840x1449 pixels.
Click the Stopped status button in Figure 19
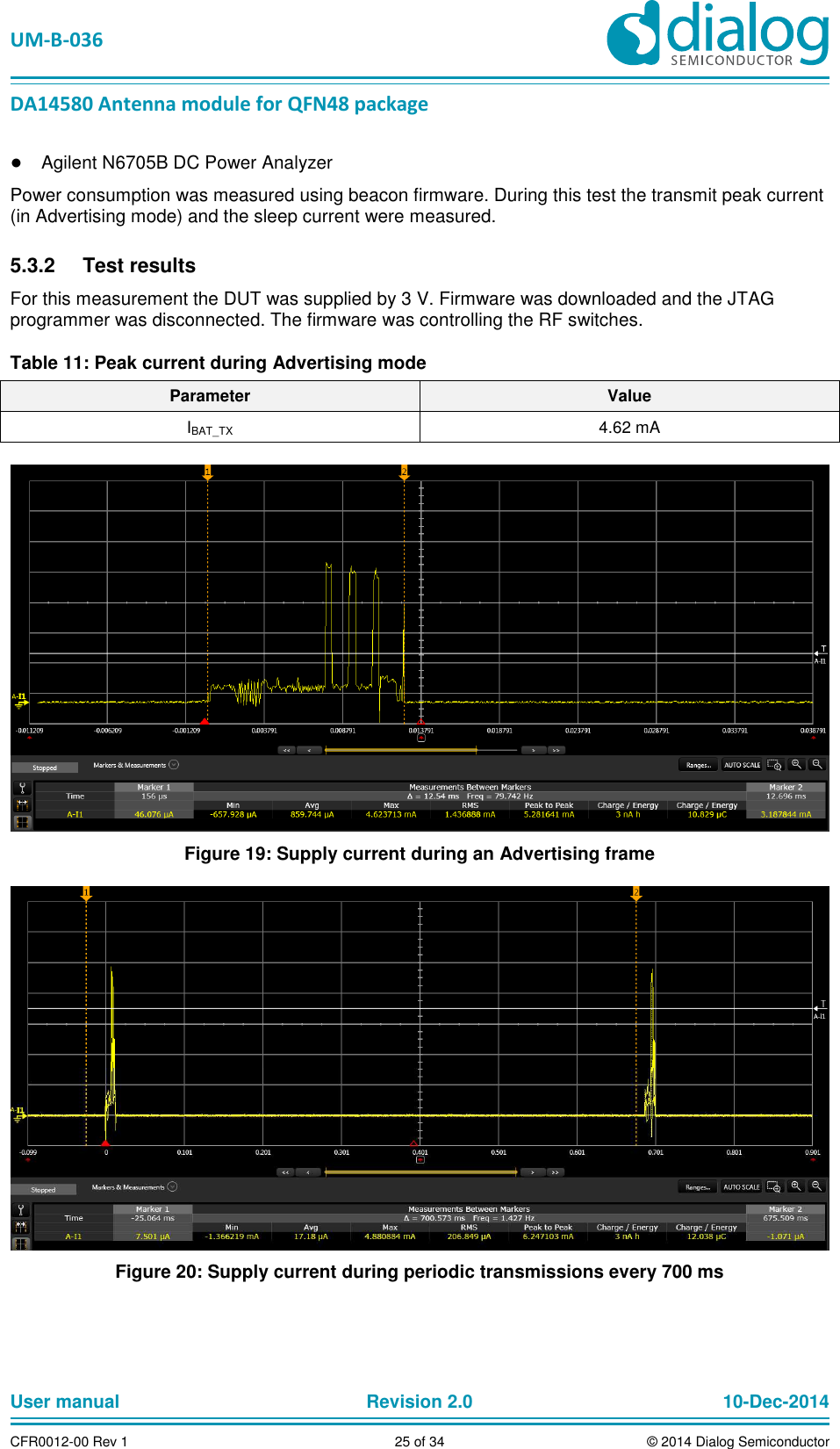click(45, 768)
